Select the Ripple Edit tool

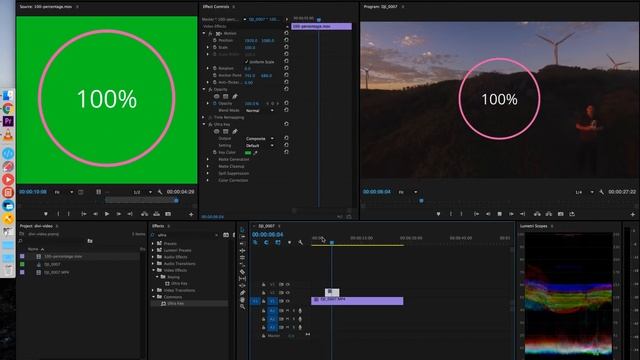(x=242, y=250)
